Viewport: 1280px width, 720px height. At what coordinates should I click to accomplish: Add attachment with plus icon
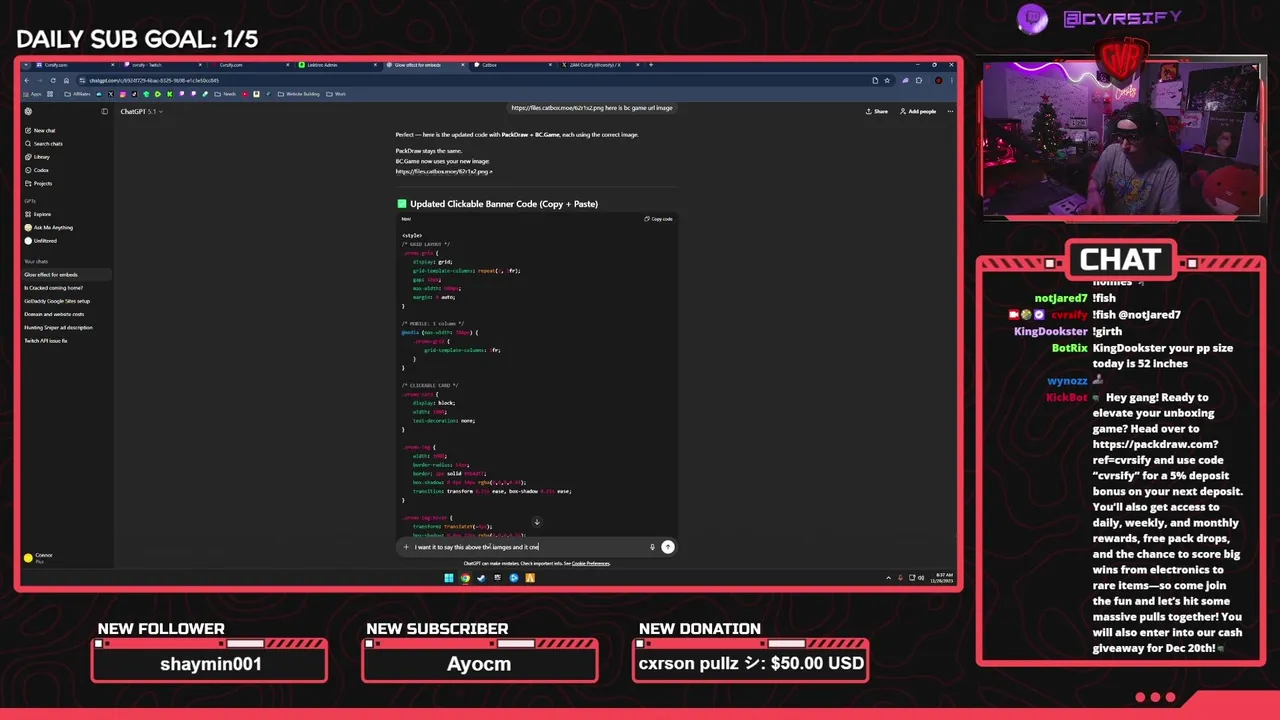tap(406, 547)
